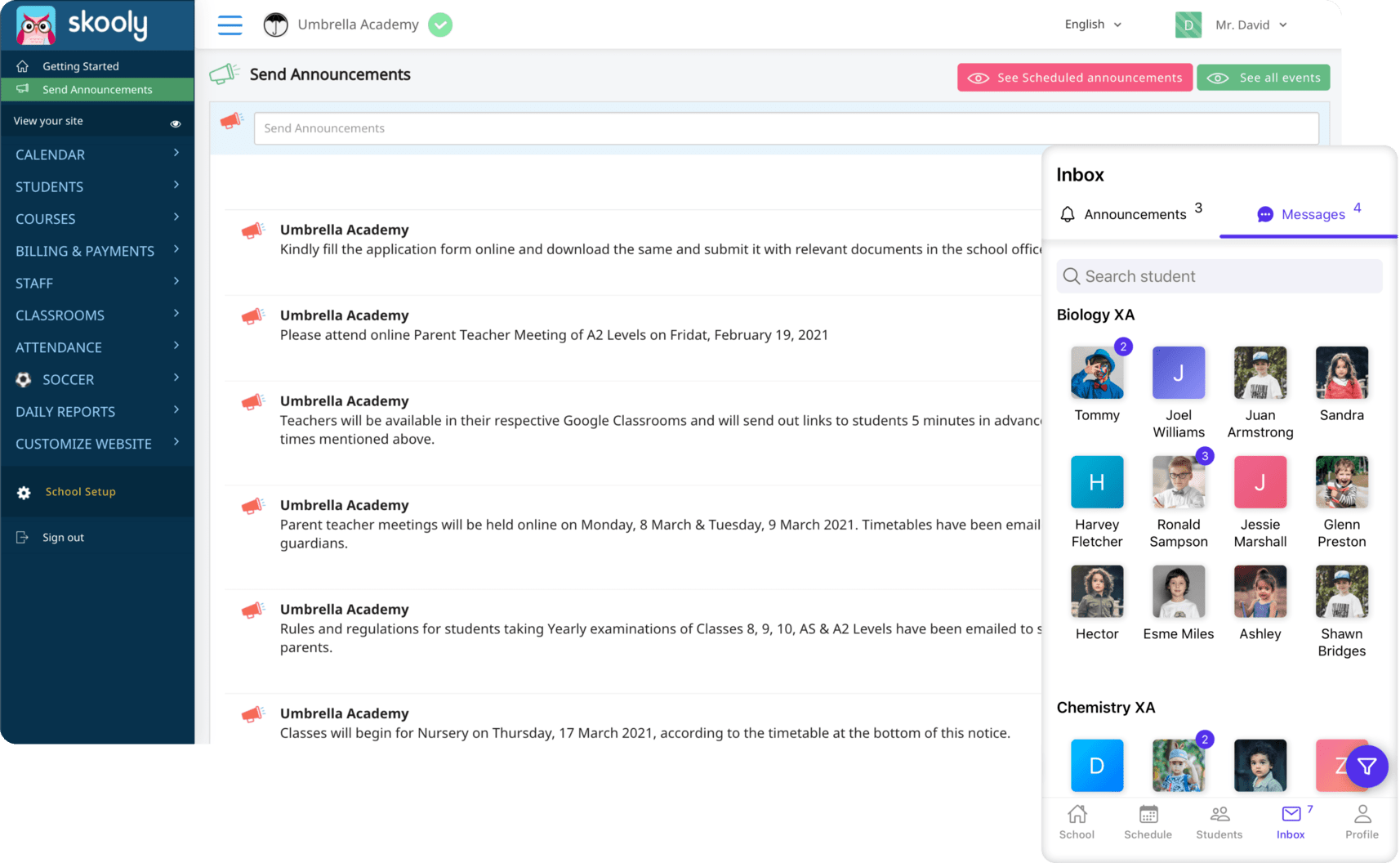Open Tommy's chat with two unread messages
This screenshot has height=863, width=1400.
coord(1097,373)
